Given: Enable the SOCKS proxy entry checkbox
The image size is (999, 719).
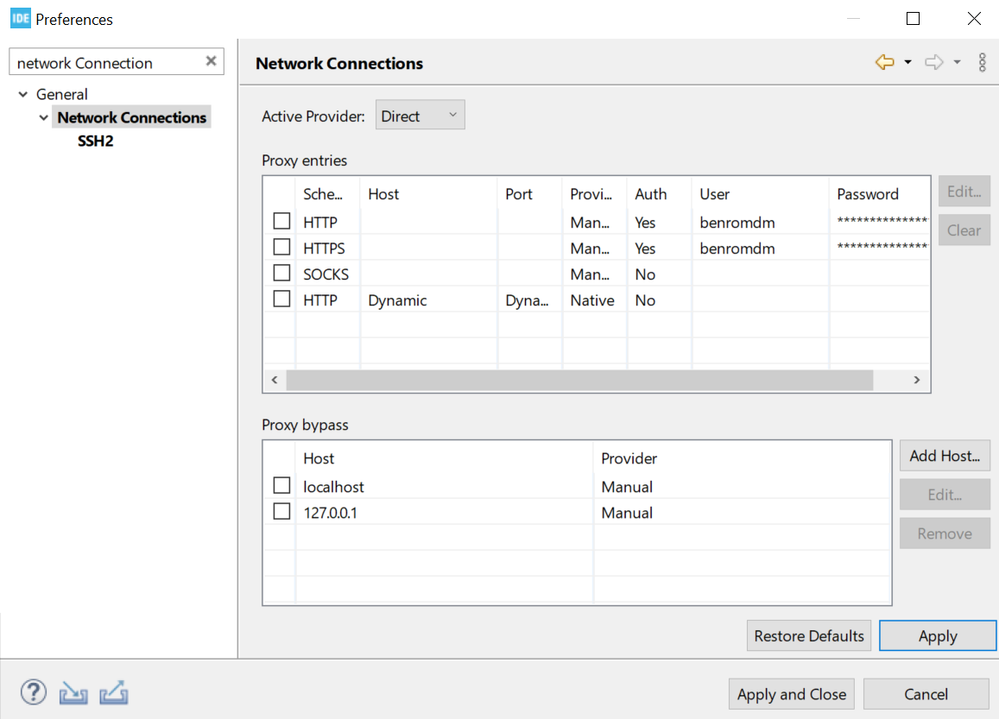Looking at the screenshot, I should (x=282, y=273).
